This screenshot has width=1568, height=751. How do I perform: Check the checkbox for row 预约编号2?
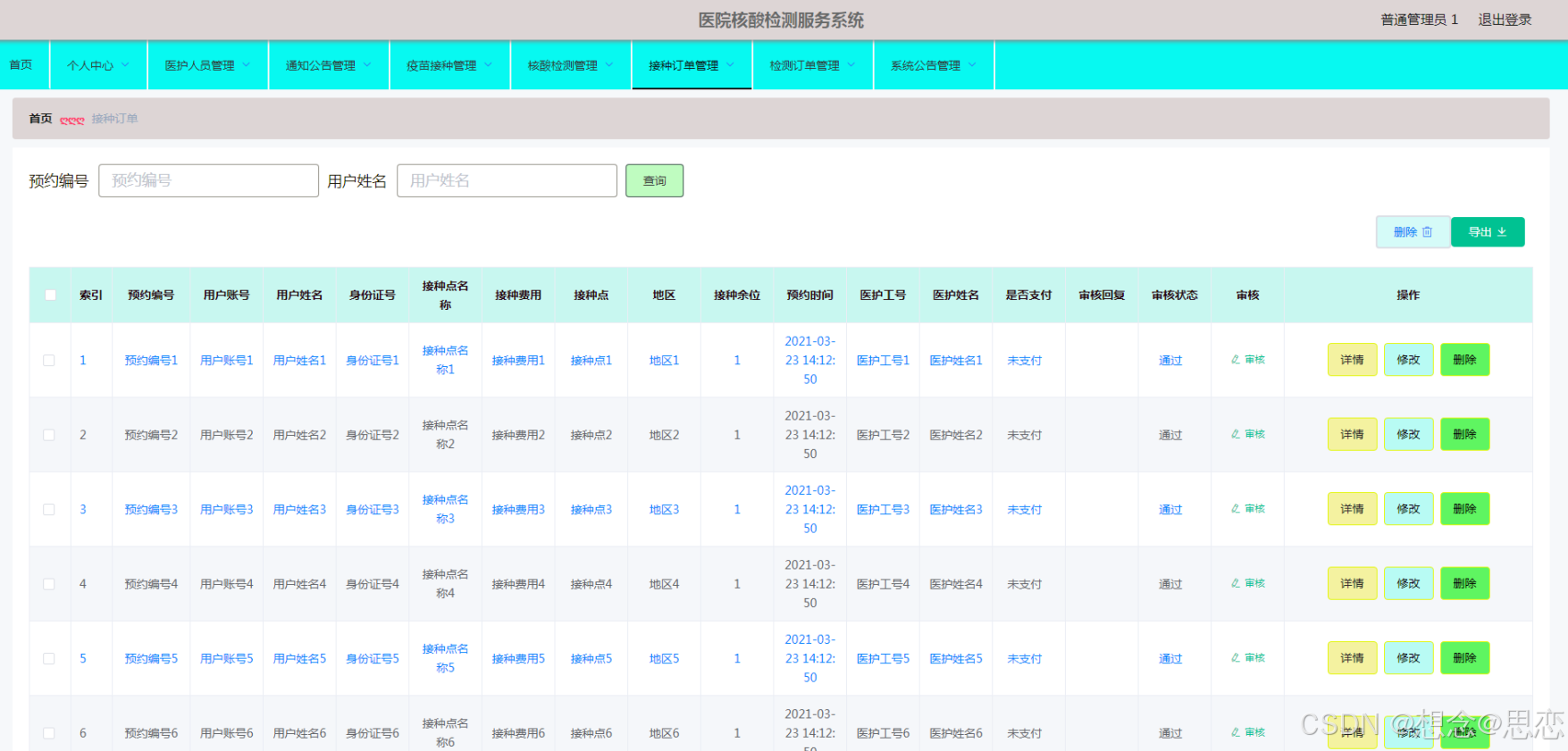coord(49,435)
